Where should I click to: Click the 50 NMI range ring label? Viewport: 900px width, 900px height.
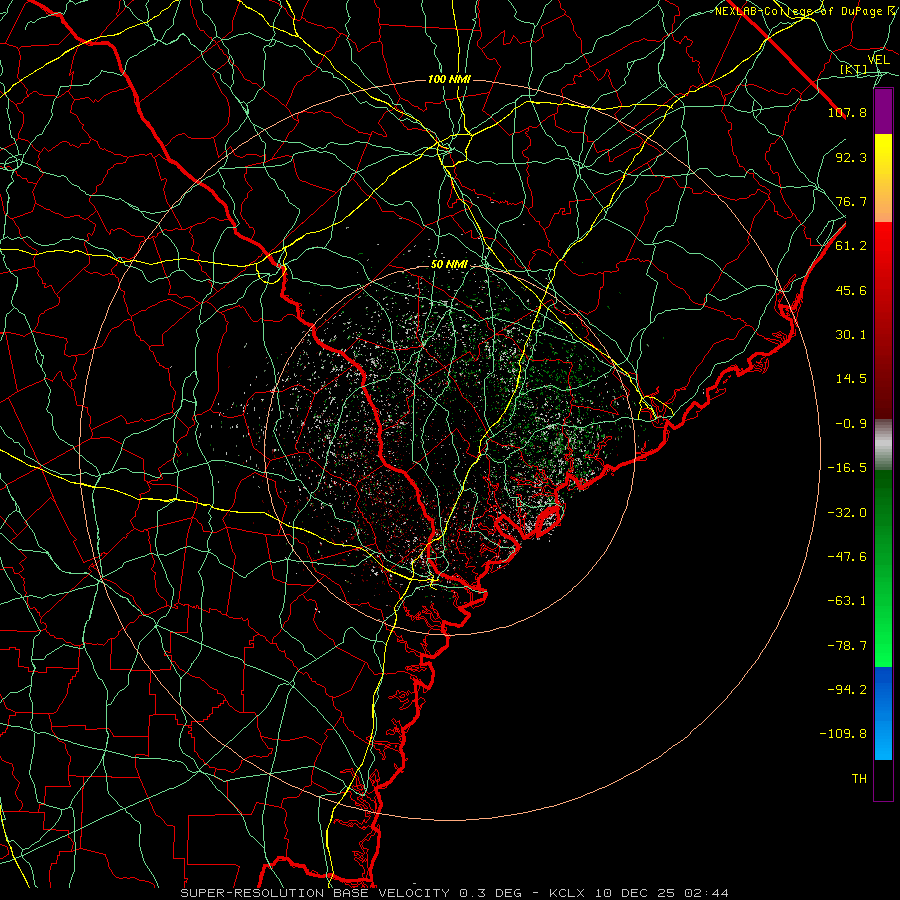click(x=449, y=265)
